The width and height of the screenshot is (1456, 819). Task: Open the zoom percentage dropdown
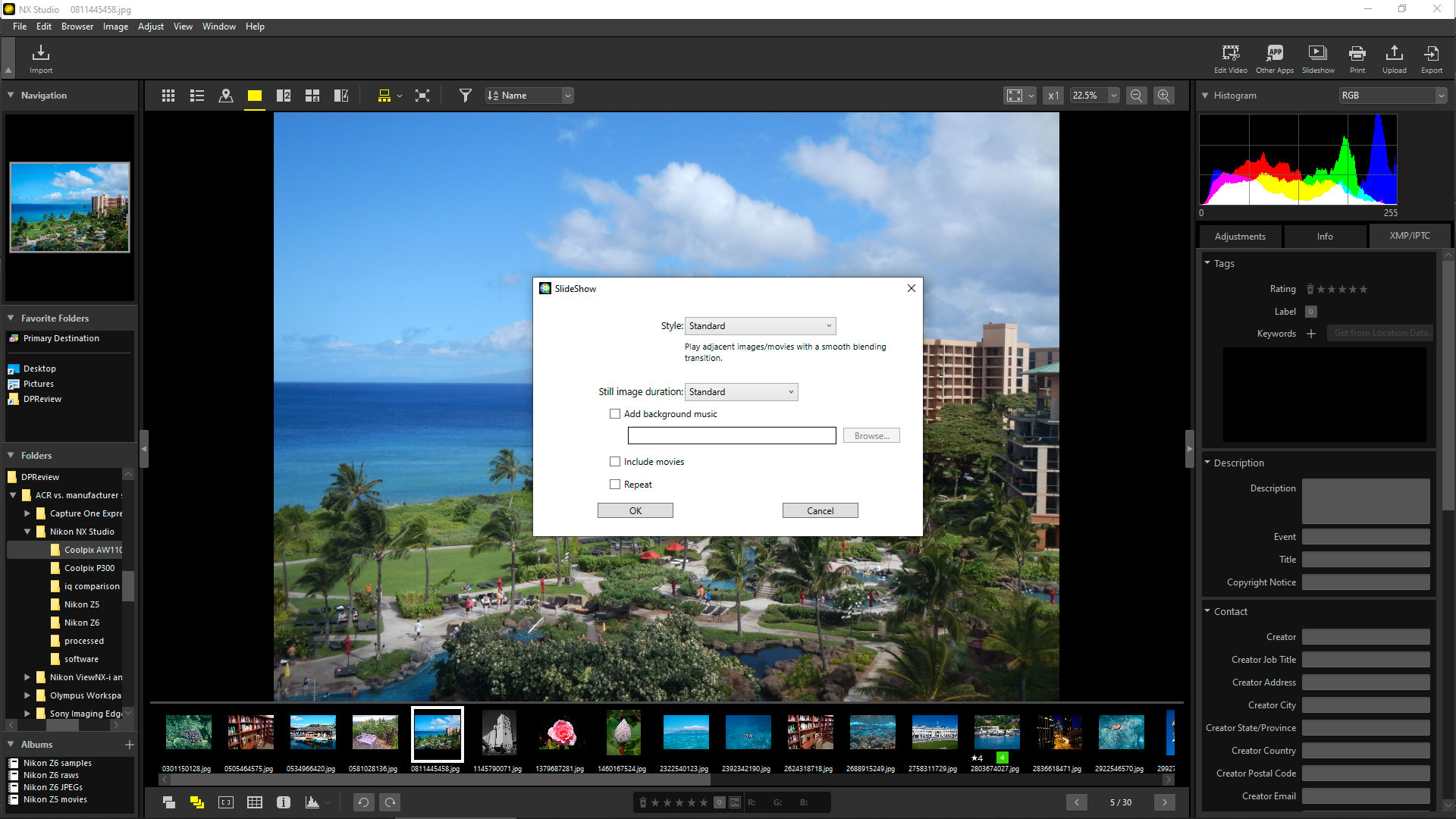click(x=1113, y=96)
